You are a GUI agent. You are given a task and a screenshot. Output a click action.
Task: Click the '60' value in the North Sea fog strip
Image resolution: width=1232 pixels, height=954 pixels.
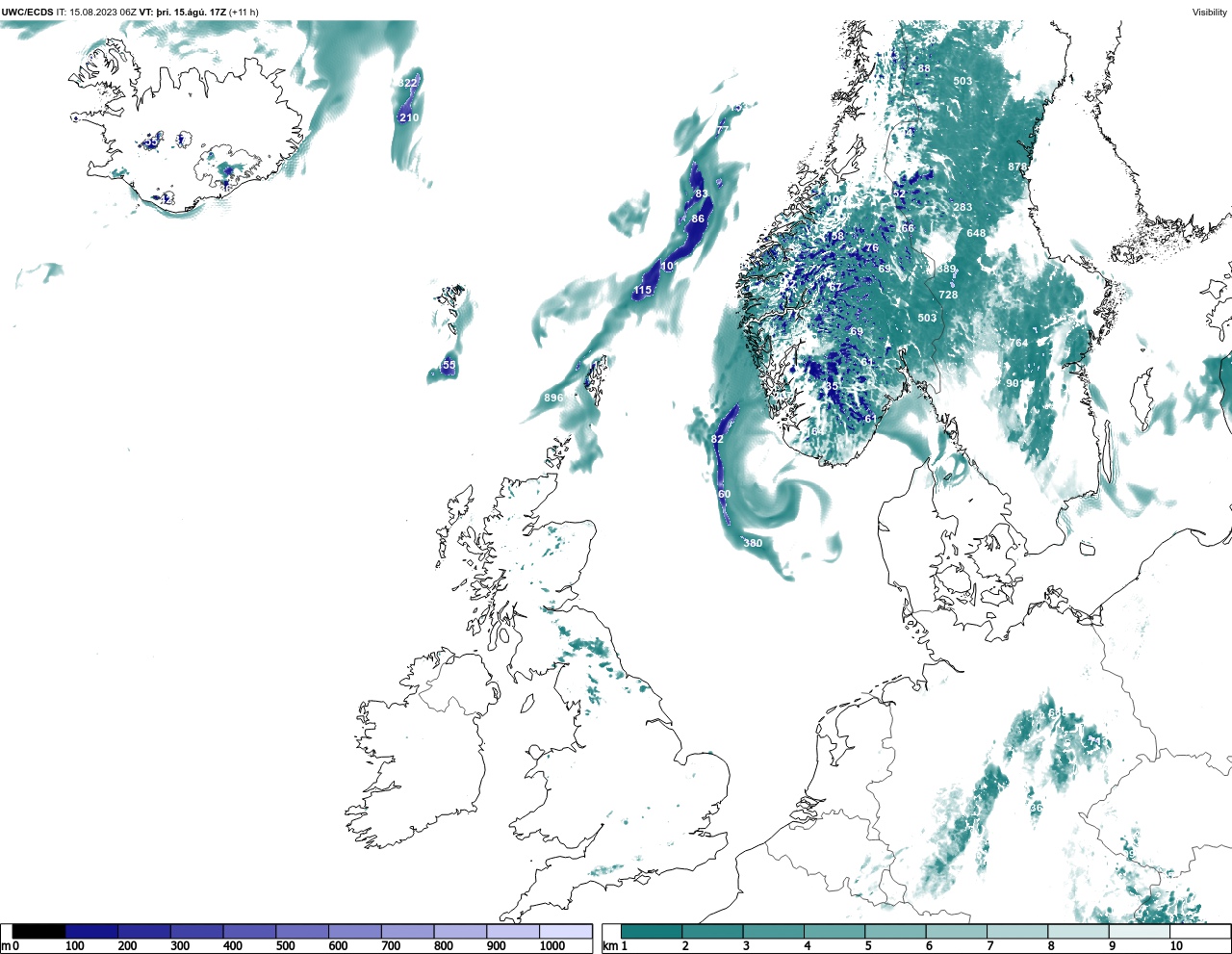(x=724, y=494)
